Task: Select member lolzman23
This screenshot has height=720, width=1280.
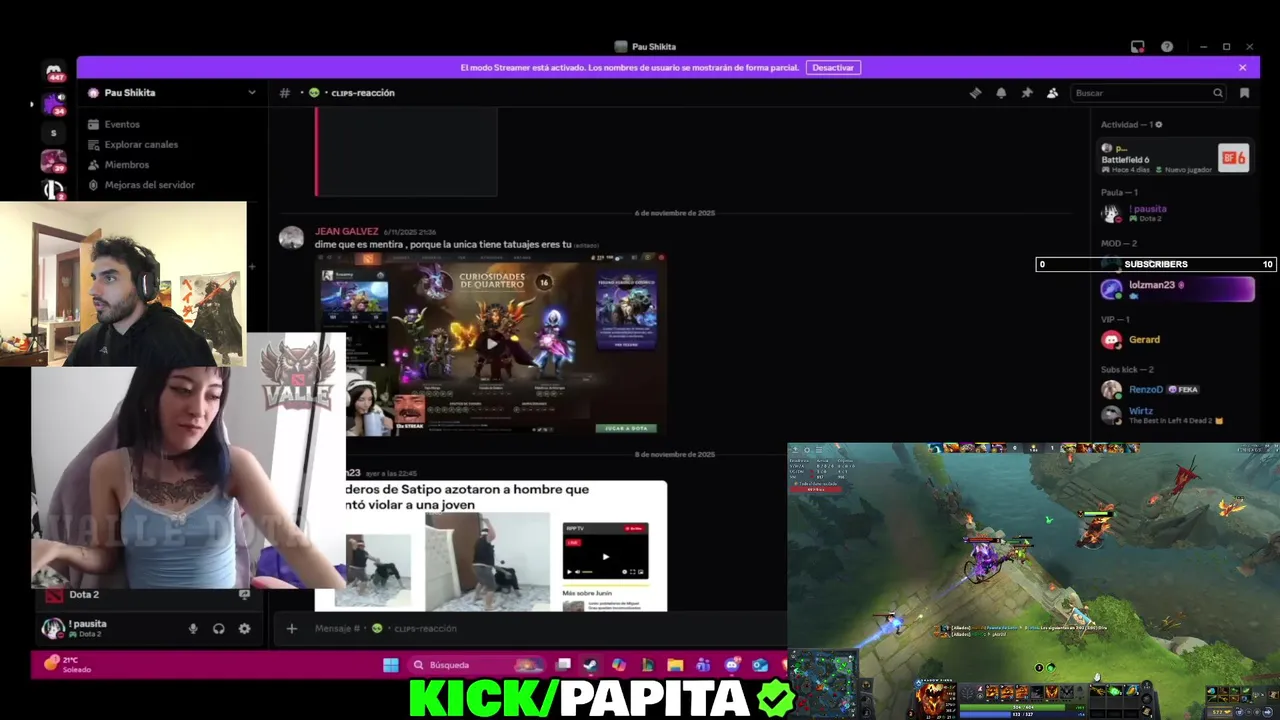Action: pyautogui.click(x=1176, y=289)
